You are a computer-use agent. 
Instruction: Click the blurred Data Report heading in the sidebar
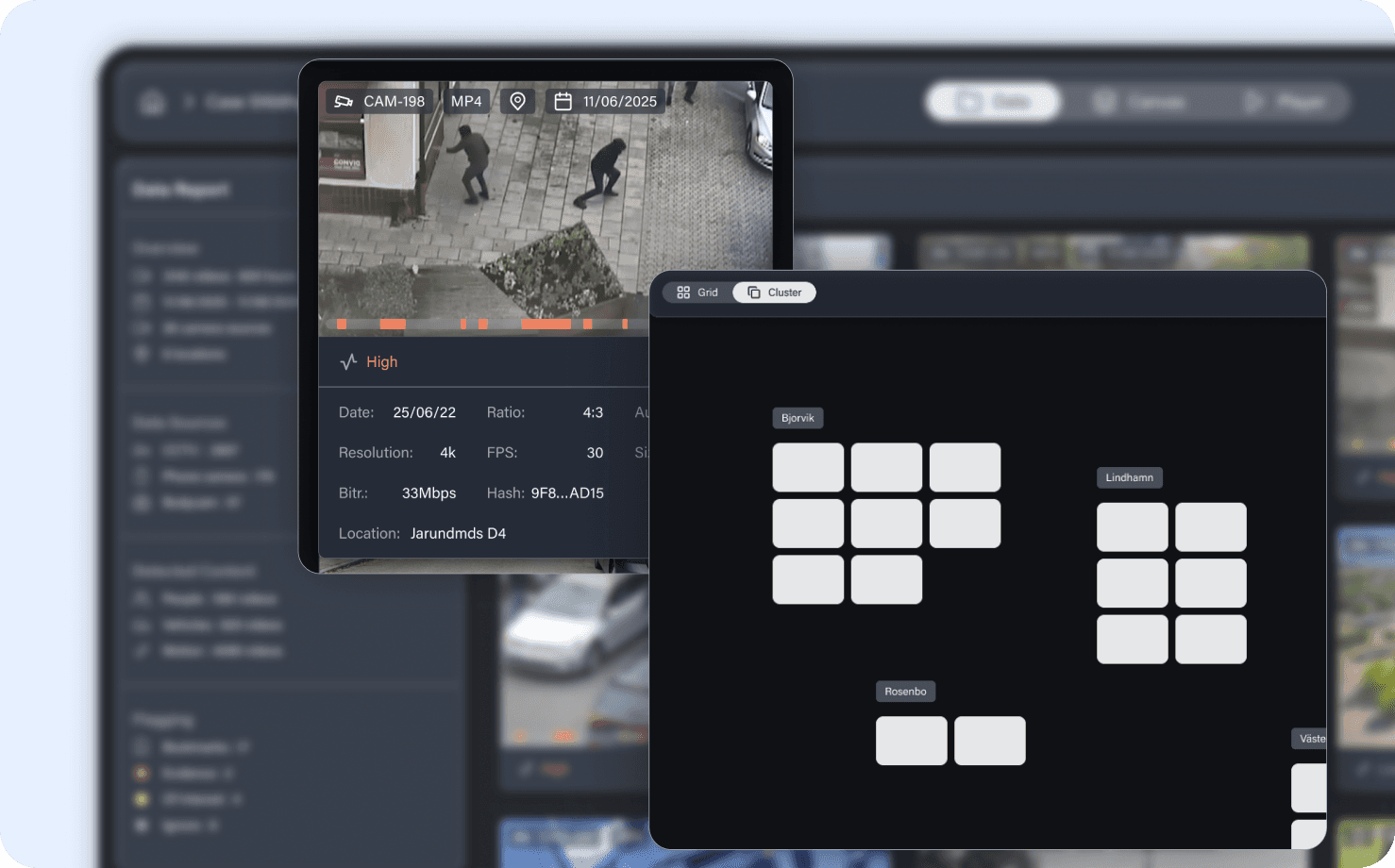[x=181, y=190]
